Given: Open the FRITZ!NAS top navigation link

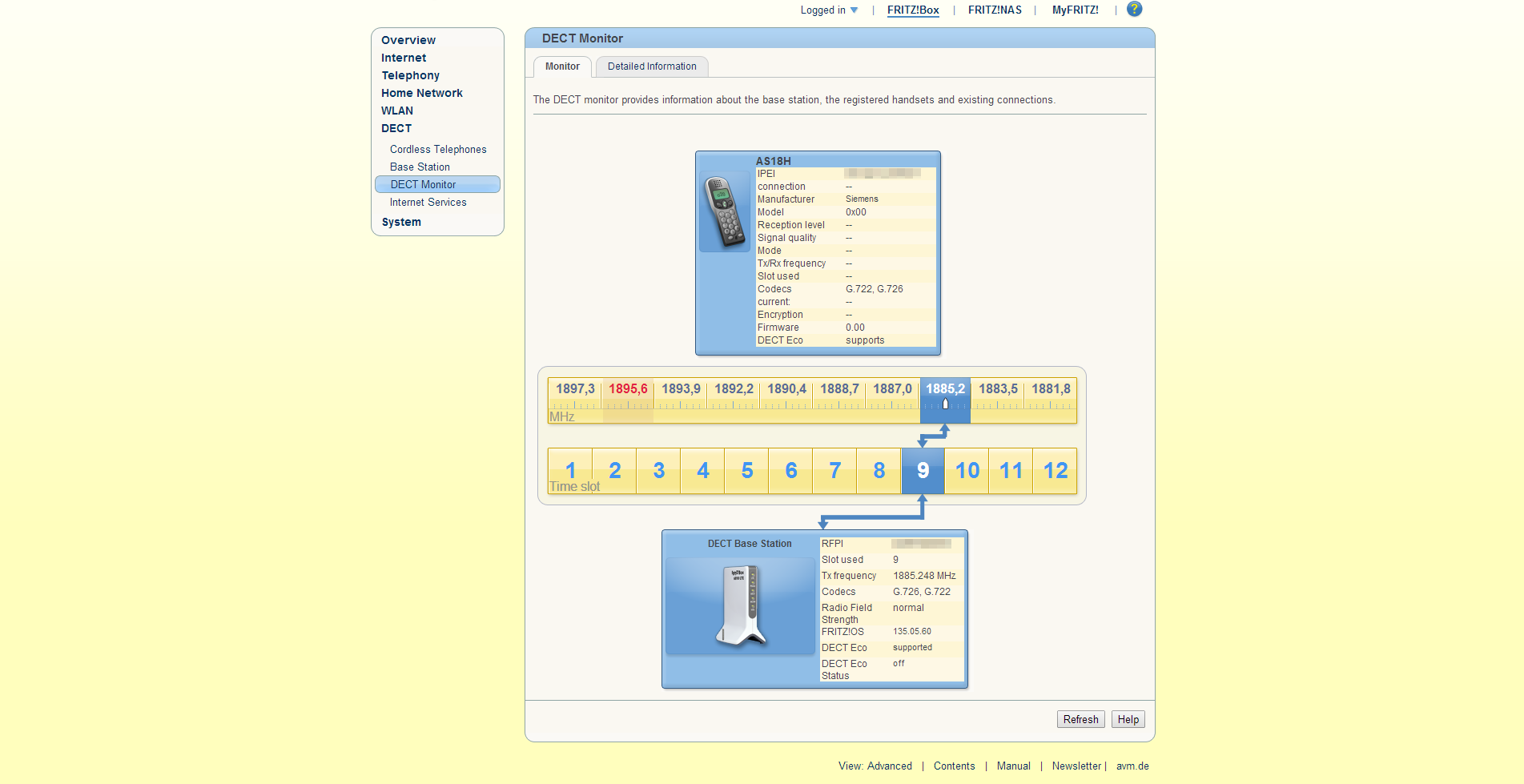Looking at the screenshot, I should pyautogui.click(x=995, y=10).
